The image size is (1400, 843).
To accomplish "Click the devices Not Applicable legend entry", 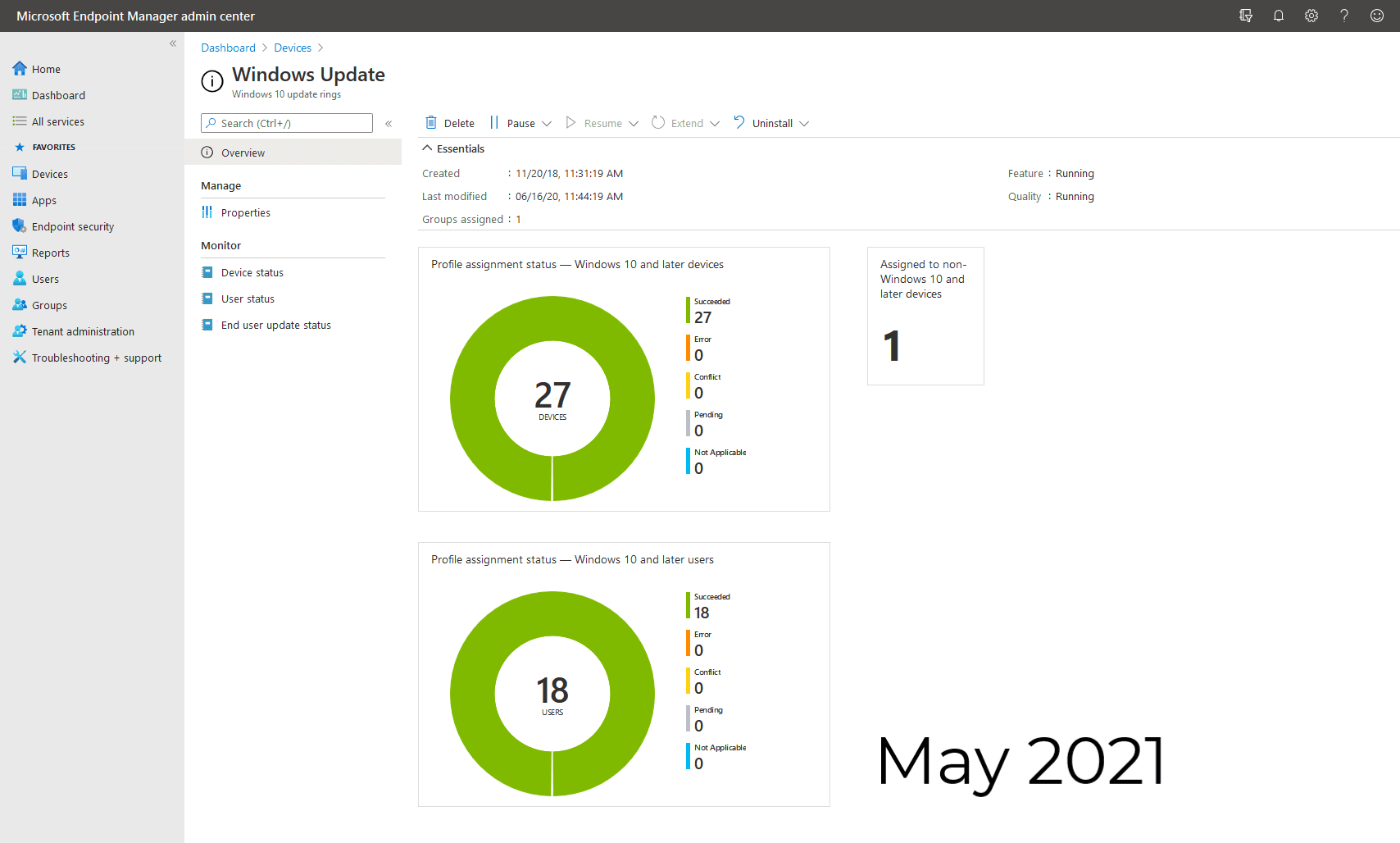I will [716, 462].
